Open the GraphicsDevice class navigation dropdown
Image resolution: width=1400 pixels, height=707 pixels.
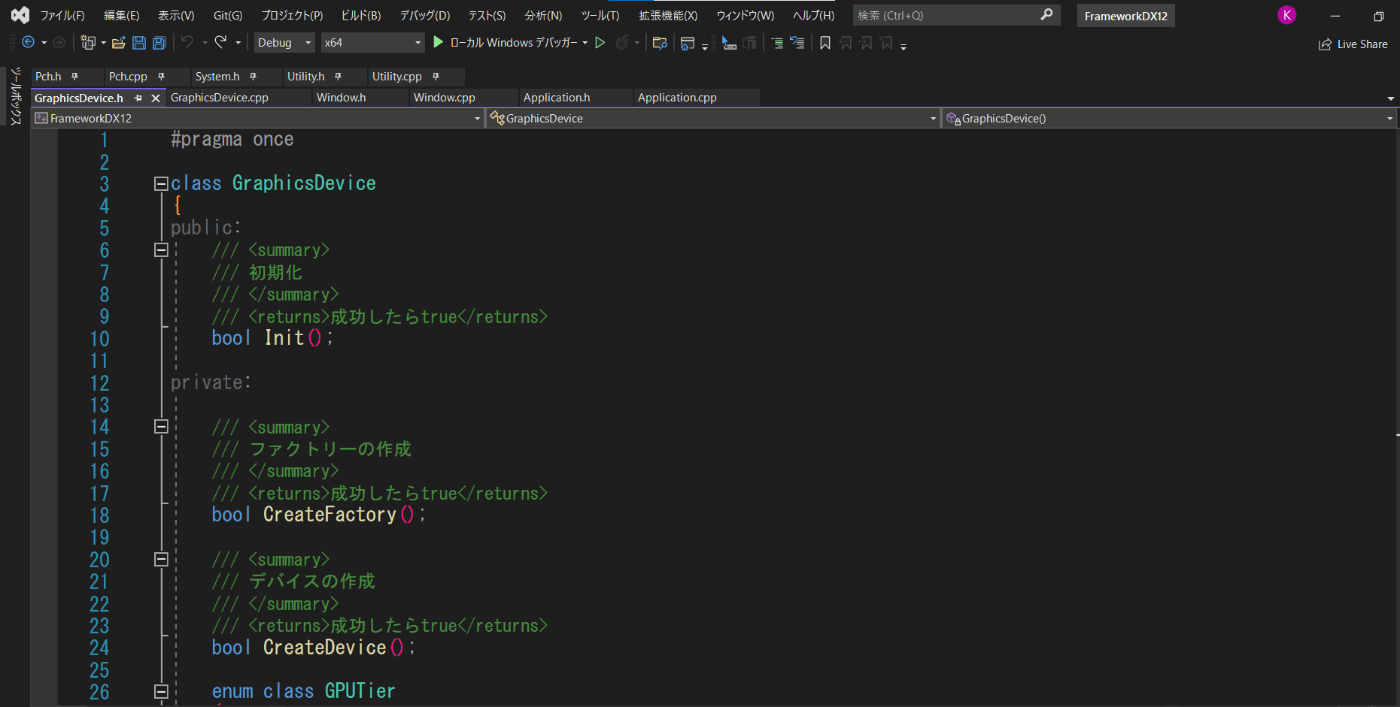click(714, 118)
